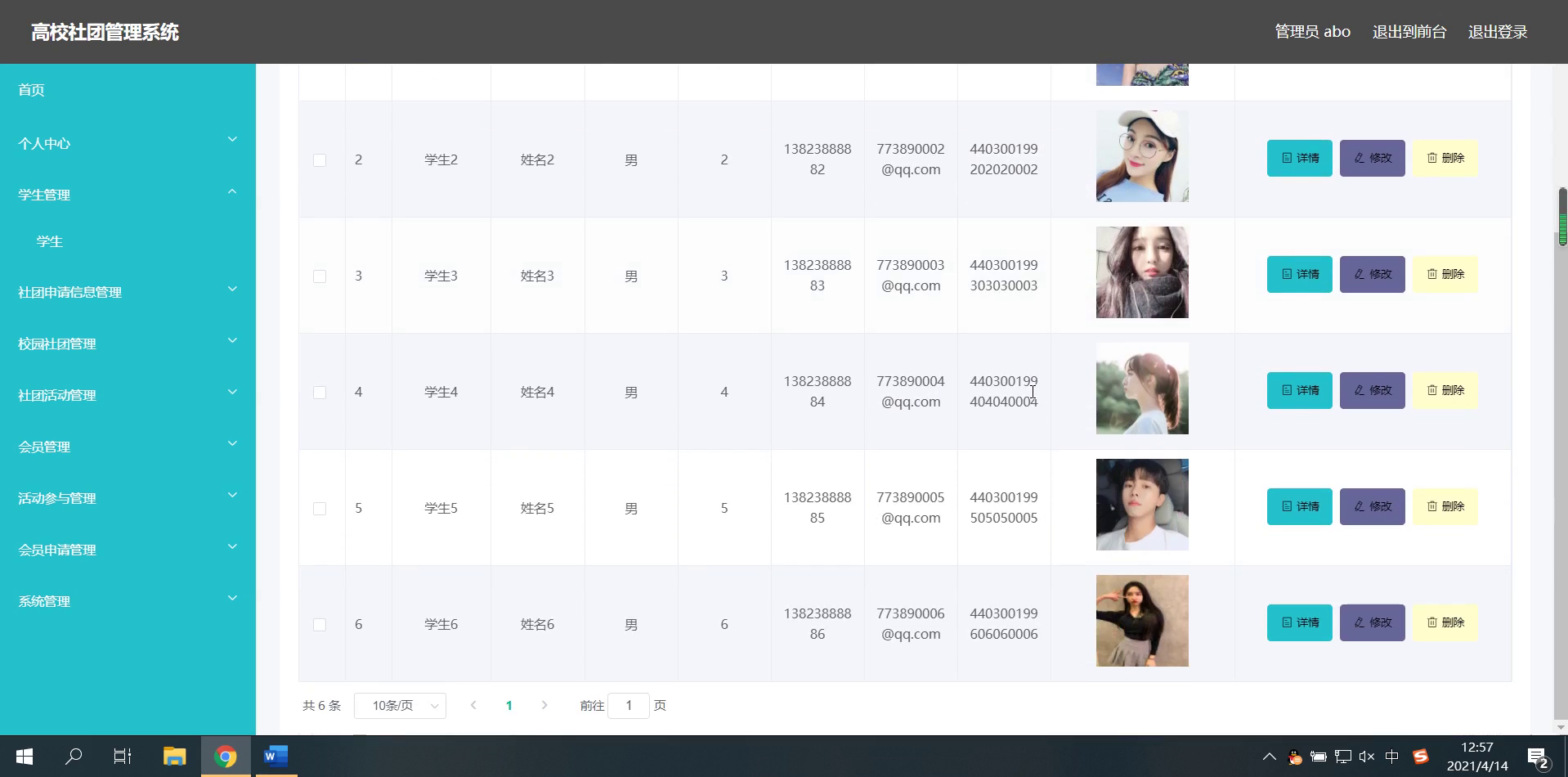Click 修改 button for 学生2
The image size is (1568, 777).
pyautogui.click(x=1373, y=158)
